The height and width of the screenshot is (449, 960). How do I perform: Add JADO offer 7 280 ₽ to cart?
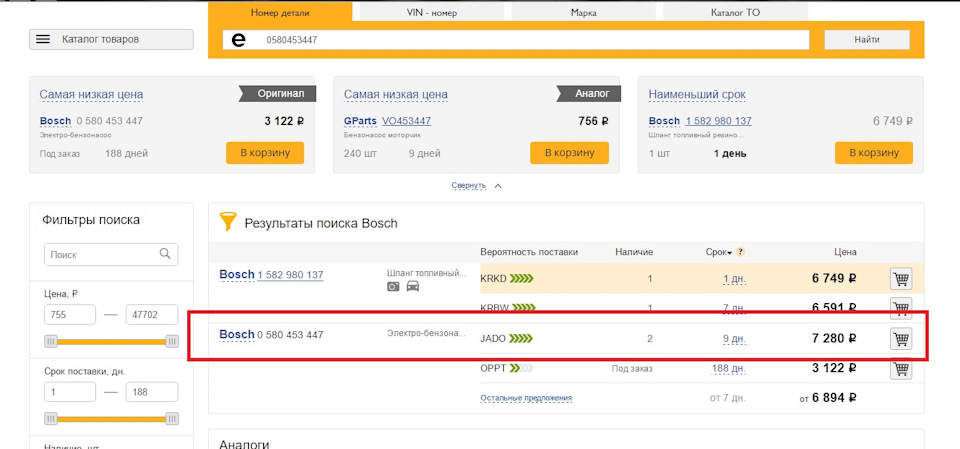[901, 338]
